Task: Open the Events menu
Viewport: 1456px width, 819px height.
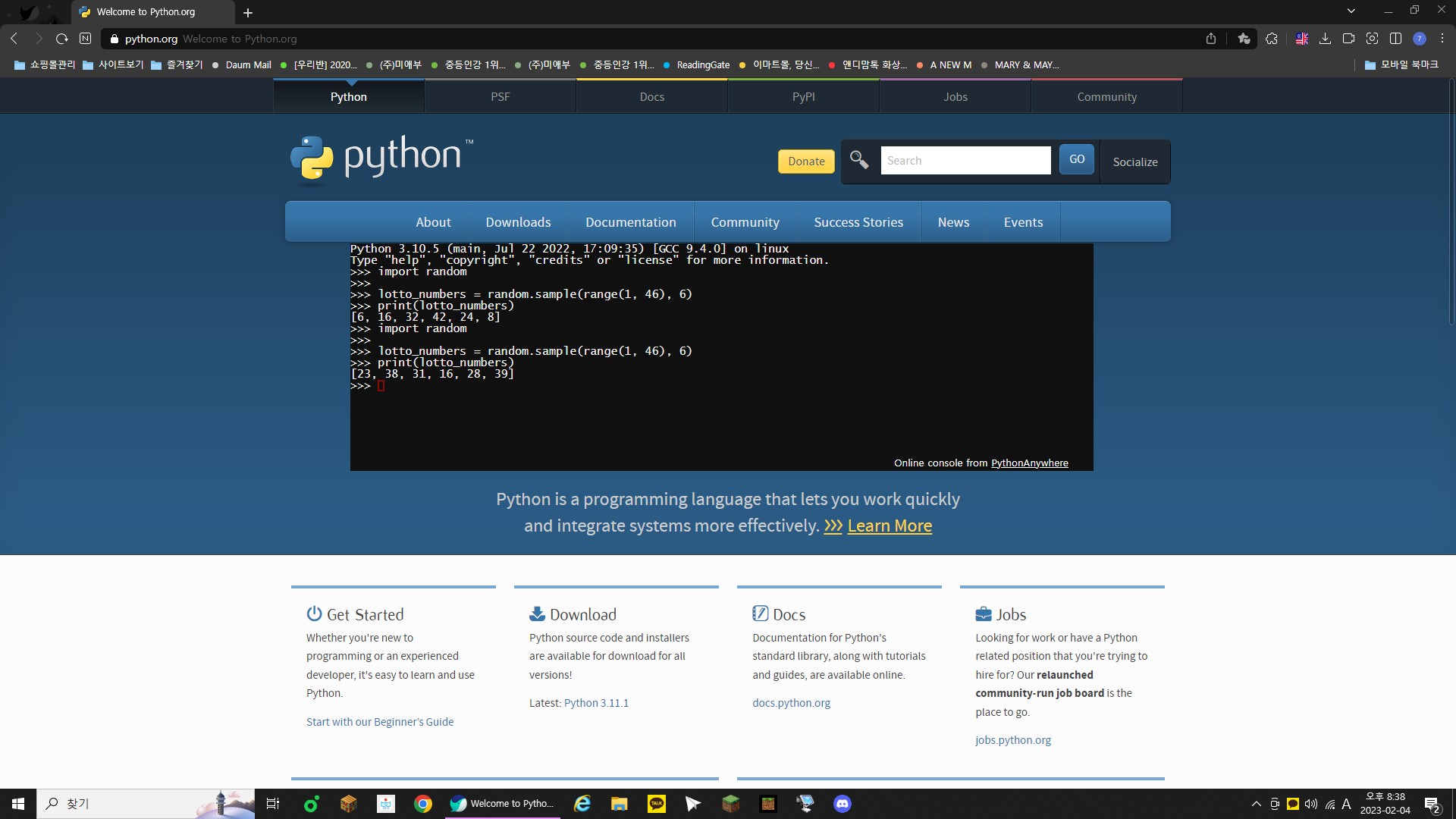Action: tap(1024, 222)
